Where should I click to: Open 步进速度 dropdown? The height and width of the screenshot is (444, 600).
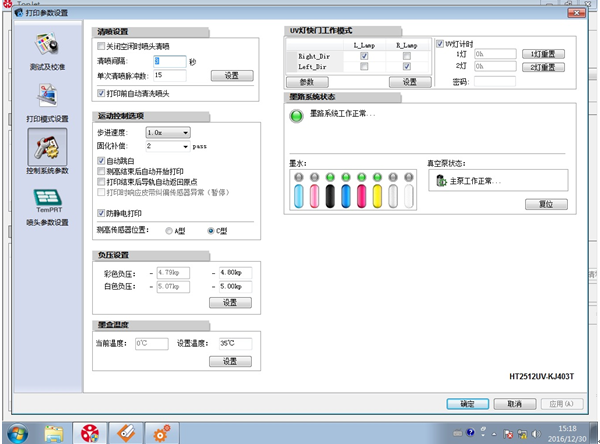click(x=167, y=132)
